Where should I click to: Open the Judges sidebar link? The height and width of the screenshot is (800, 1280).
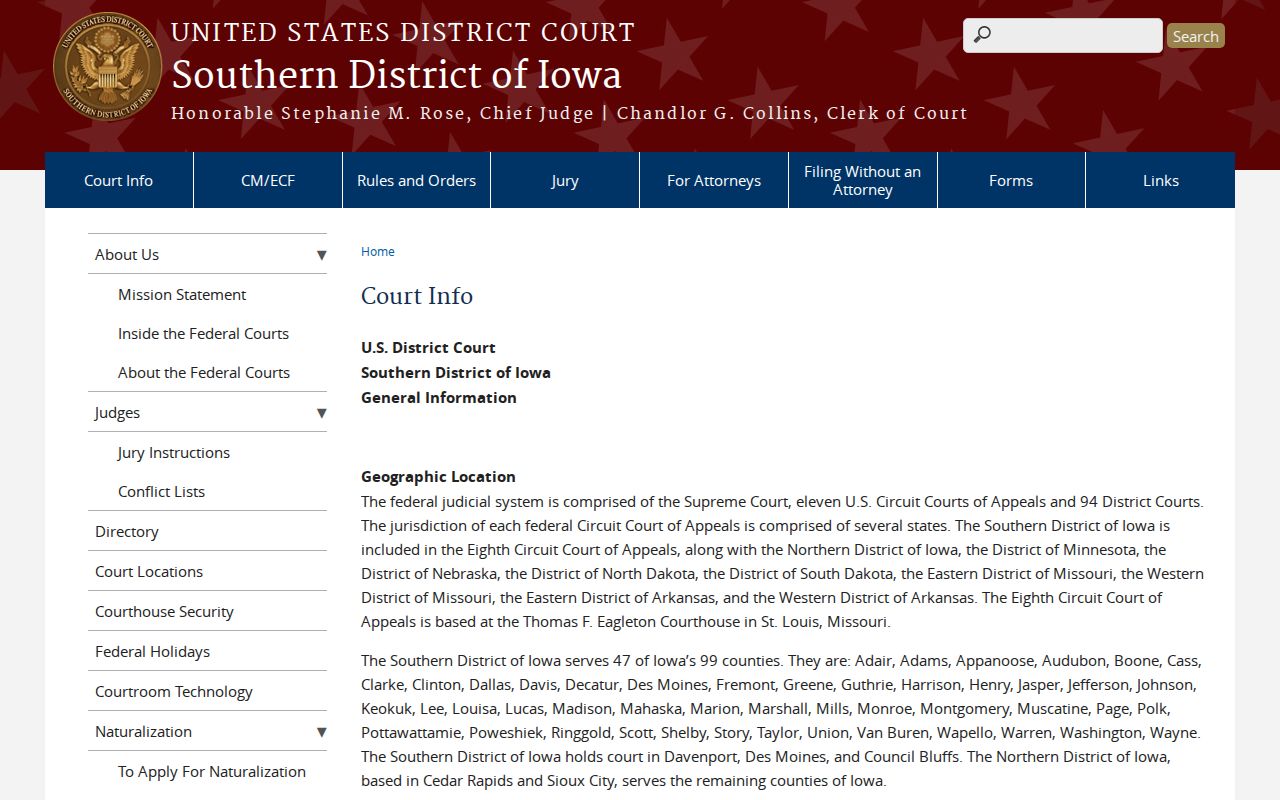pos(117,412)
